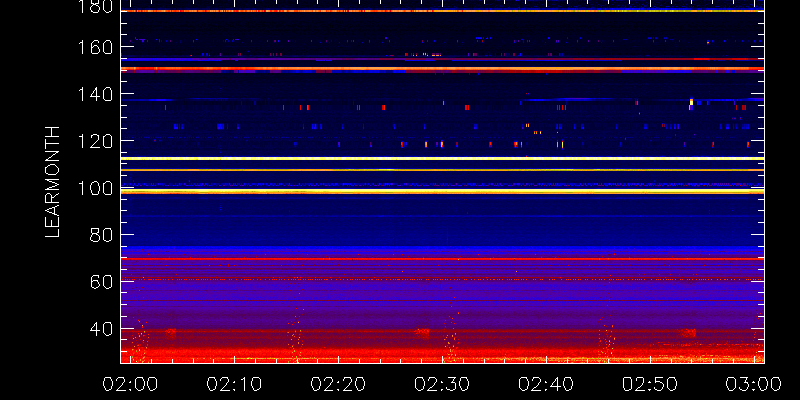The height and width of the screenshot is (400, 800).
Task: Click the LEARMONTH vertical axis label
Action: pos(53,182)
